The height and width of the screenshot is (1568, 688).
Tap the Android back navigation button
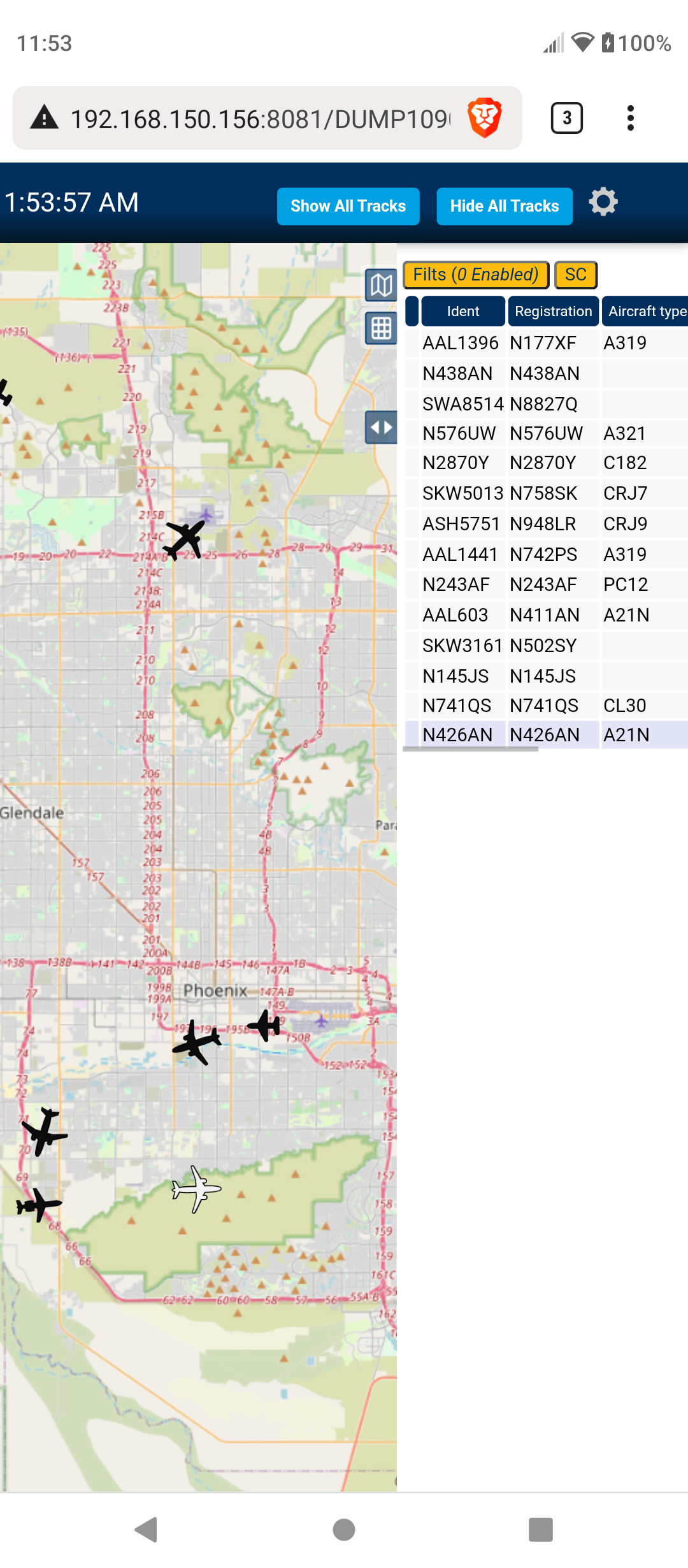tap(147, 1529)
